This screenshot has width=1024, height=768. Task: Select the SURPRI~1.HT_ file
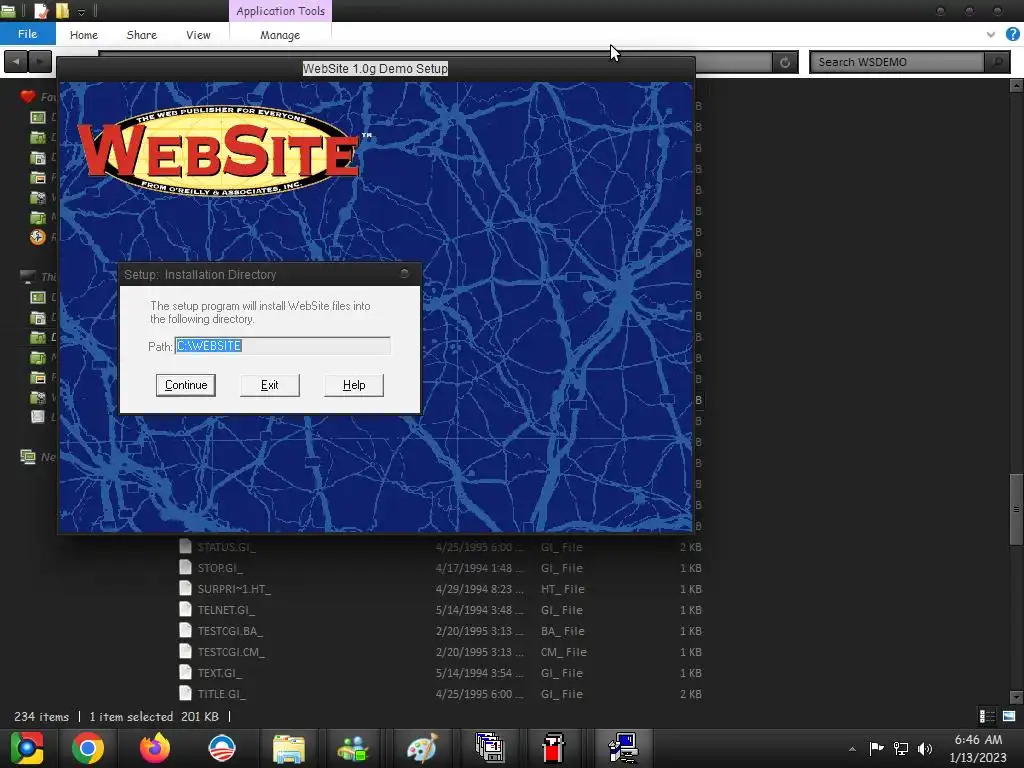click(x=234, y=589)
